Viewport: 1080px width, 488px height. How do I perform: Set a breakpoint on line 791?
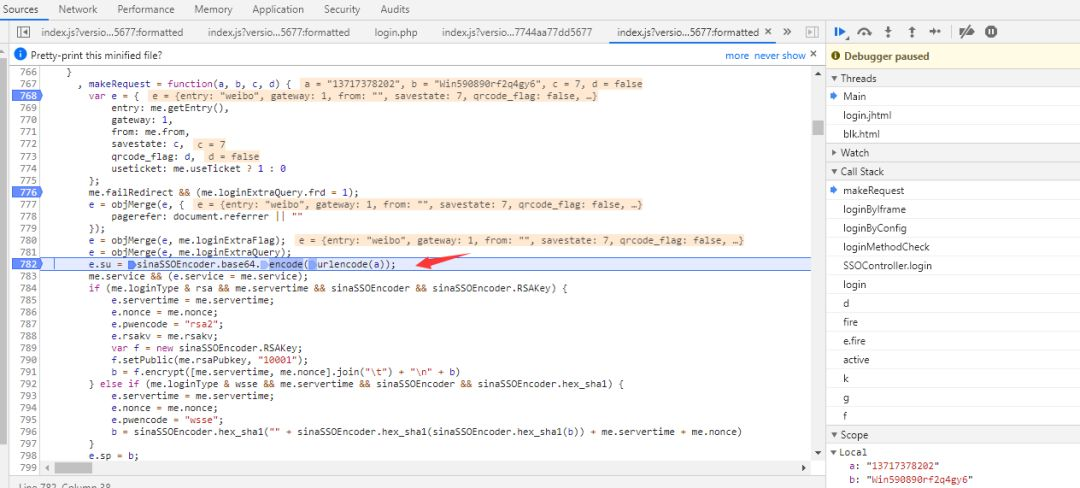(28, 372)
